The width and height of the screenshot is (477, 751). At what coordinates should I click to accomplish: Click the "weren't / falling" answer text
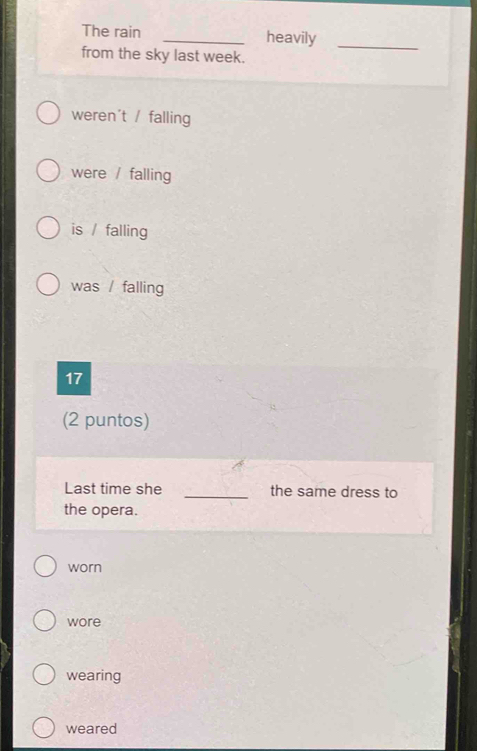[131, 116]
